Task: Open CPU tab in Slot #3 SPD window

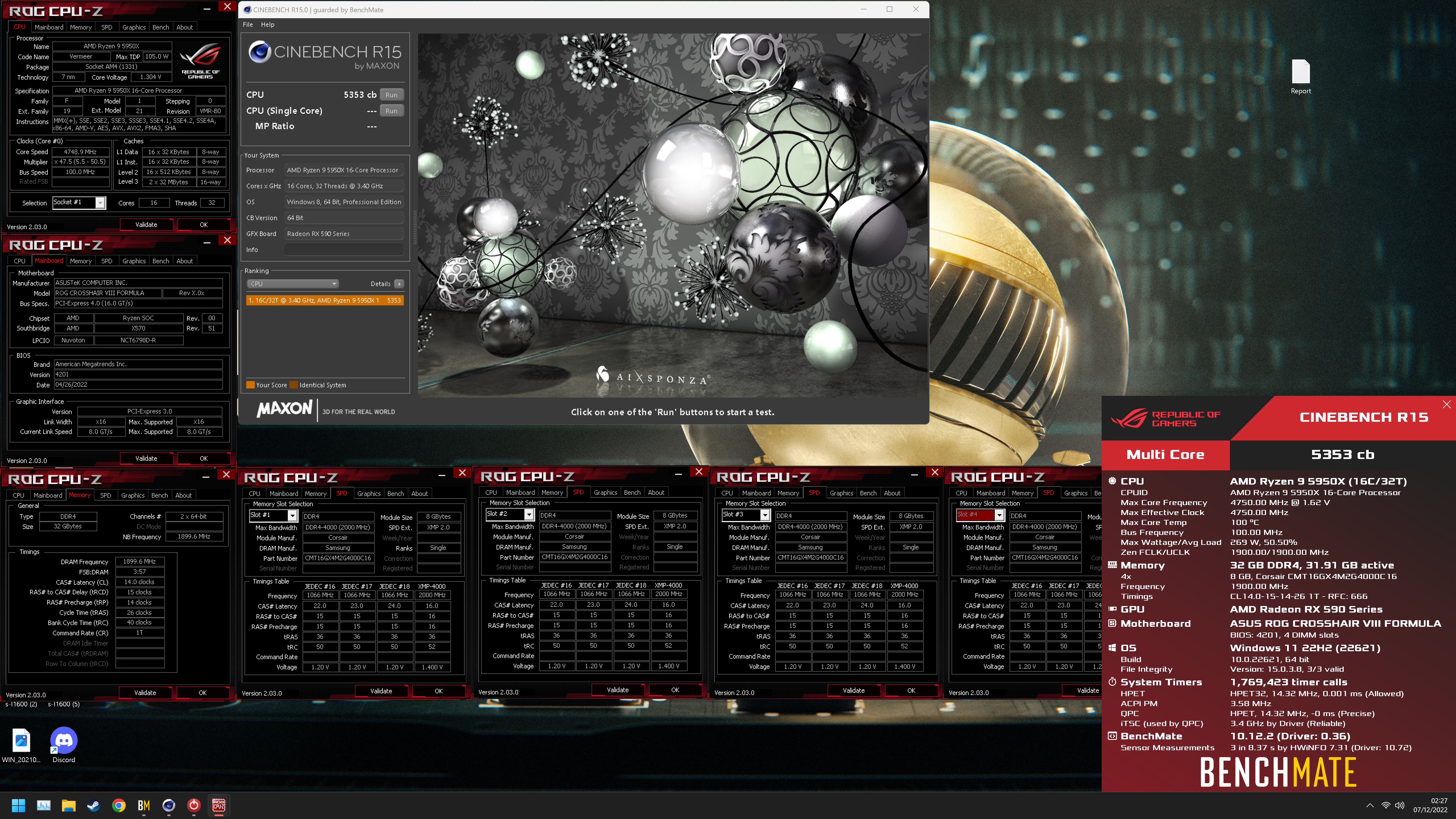Action: (x=727, y=493)
